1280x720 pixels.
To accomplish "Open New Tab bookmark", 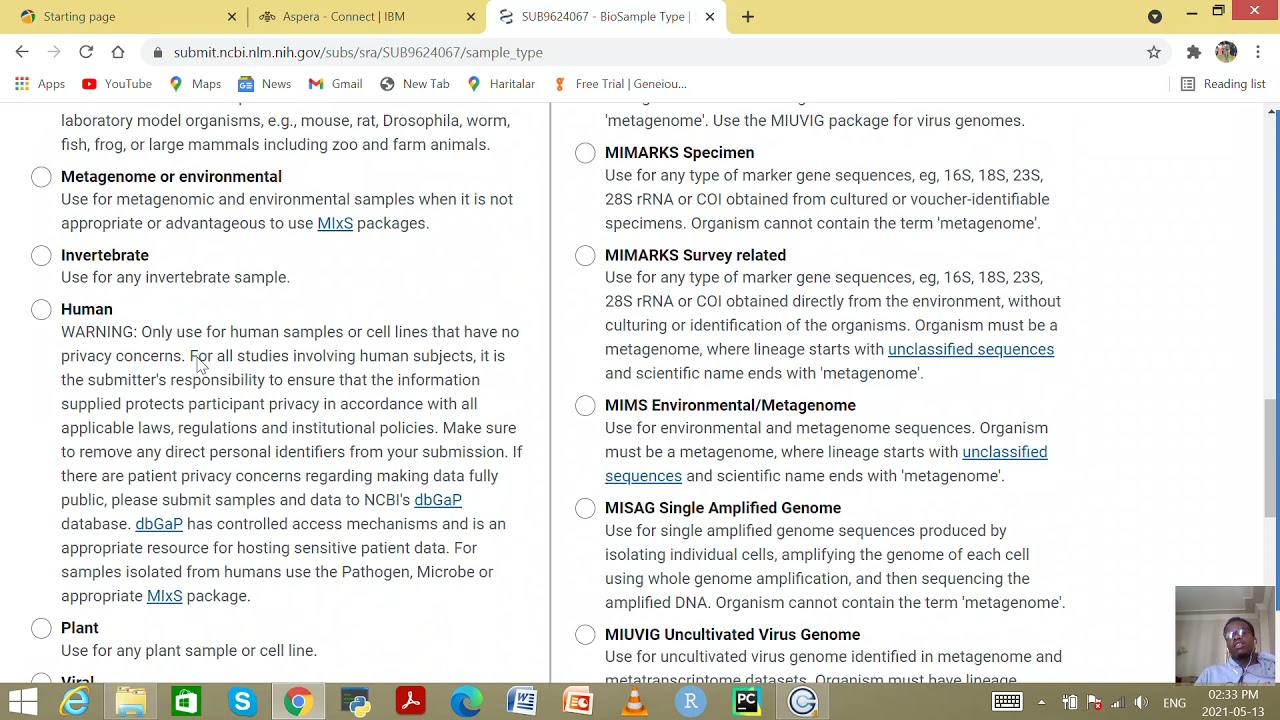I will coord(415,84).
